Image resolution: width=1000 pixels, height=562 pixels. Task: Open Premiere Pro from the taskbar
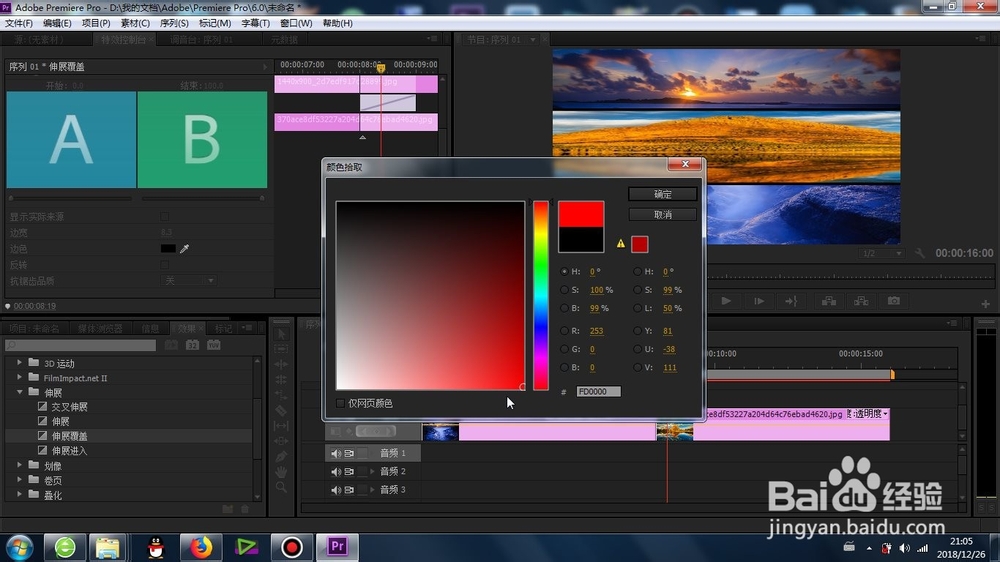(x=337, y=547)
